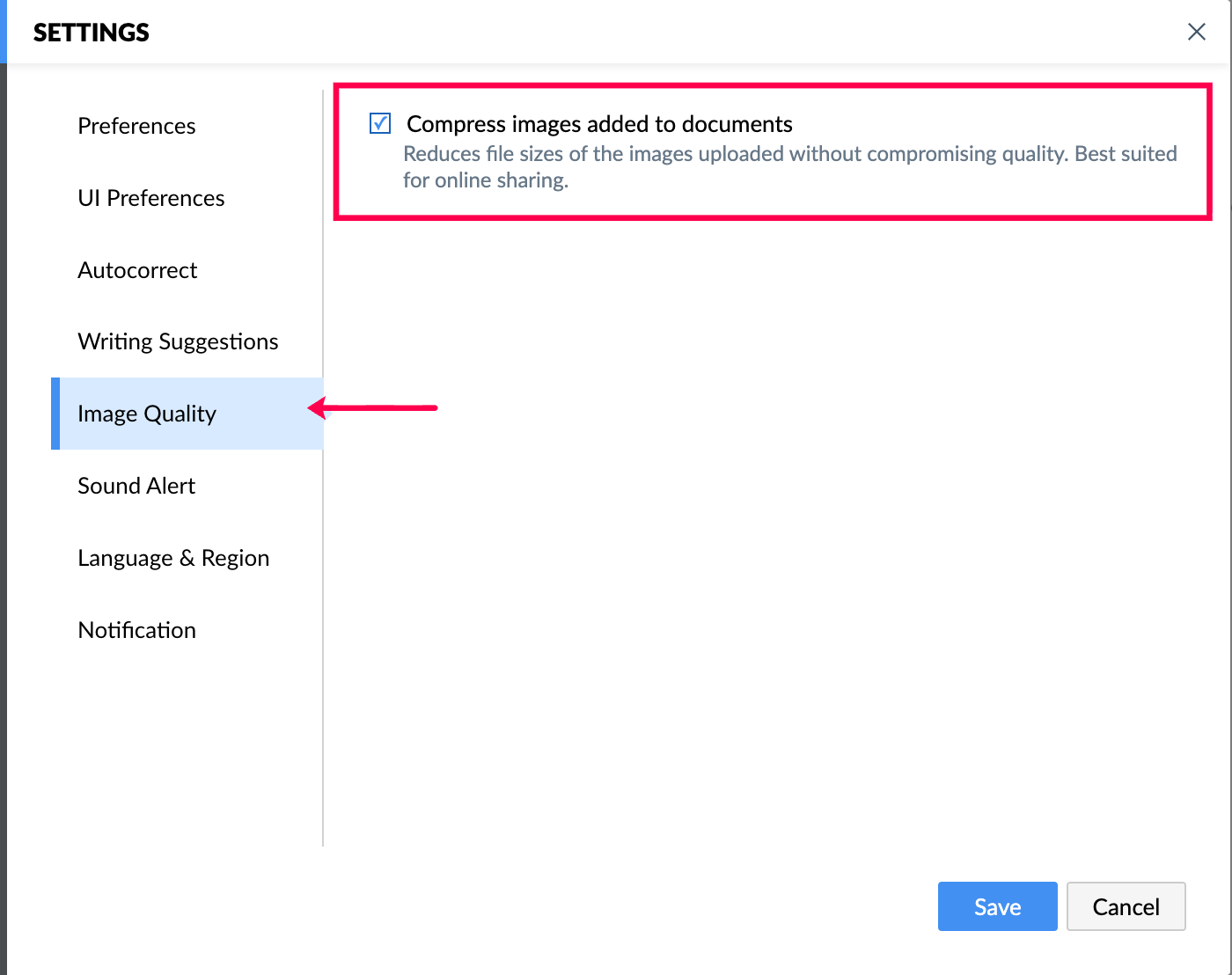The width and height of the screenshot is (1232, 975).
Task: Open the Notification settings tab
Action: [136, 630]
